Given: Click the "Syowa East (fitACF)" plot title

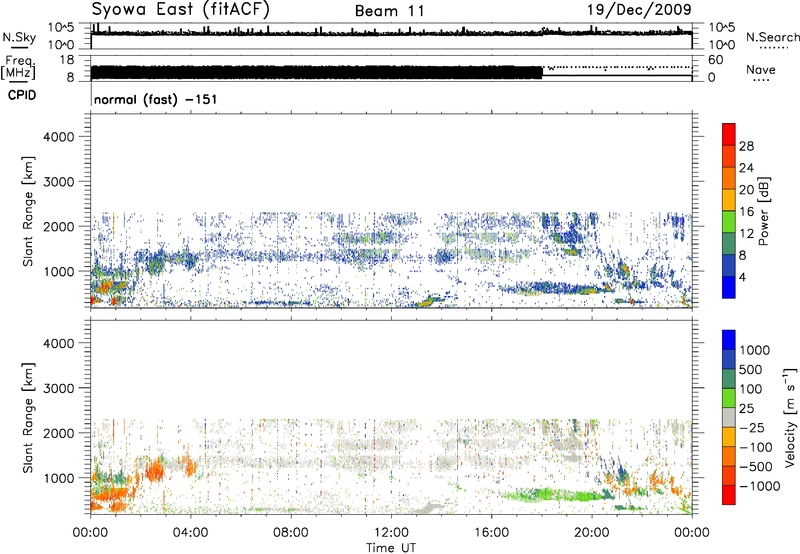Looking at the screenshot, I should [x=181, y=9].
